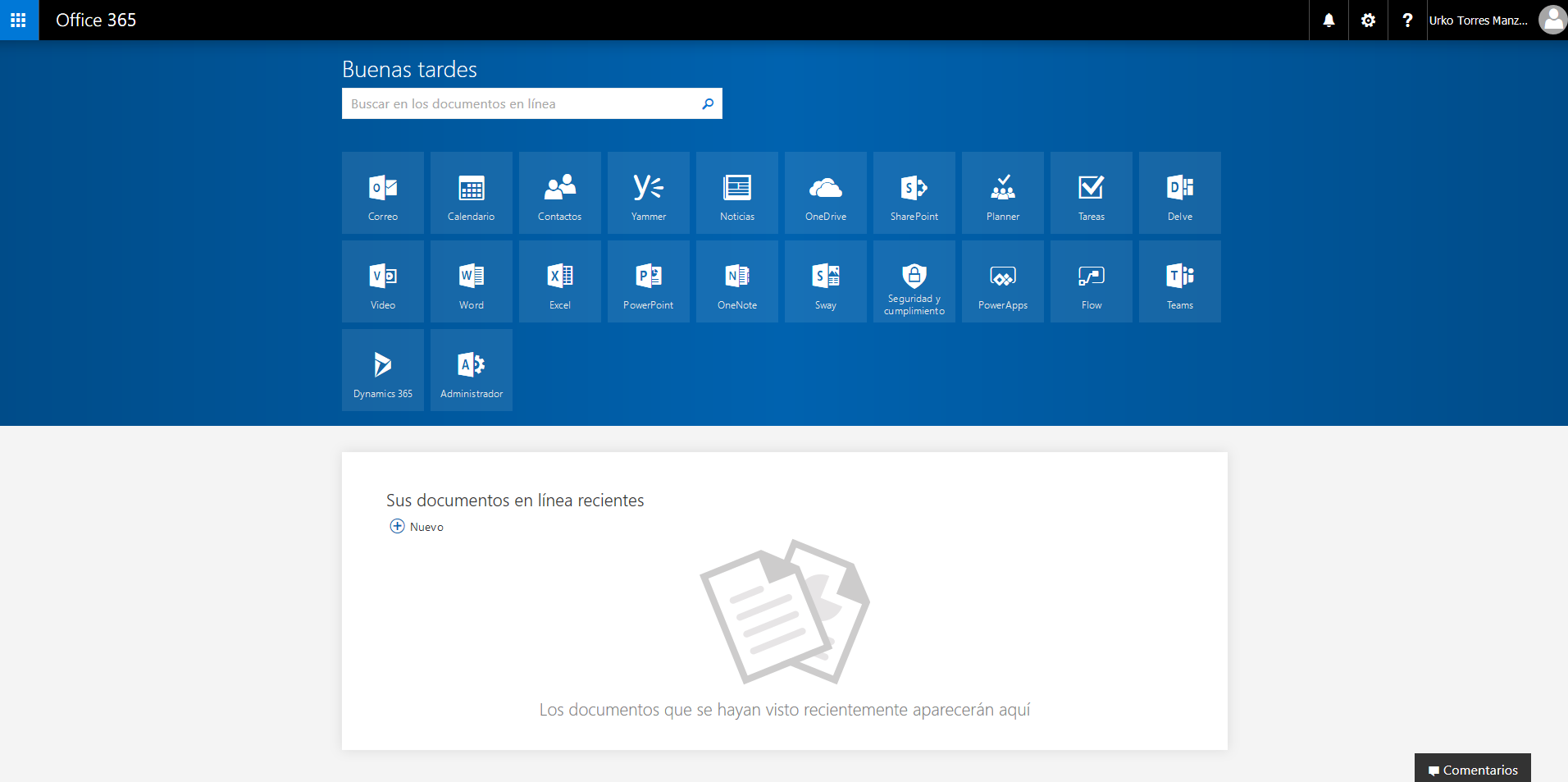This screenshot has height=782, width=1568.
Task: Open the Dynamics 365 app tile
Action: pyautogui.click(x=383, y=370)
